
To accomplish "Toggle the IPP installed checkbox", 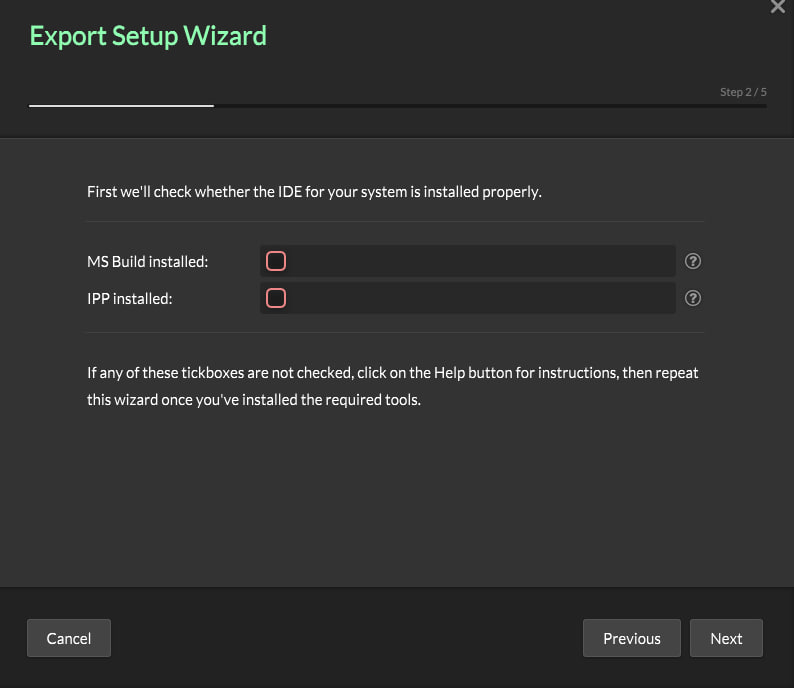I will pyautogui.click(x=276, y=298).
